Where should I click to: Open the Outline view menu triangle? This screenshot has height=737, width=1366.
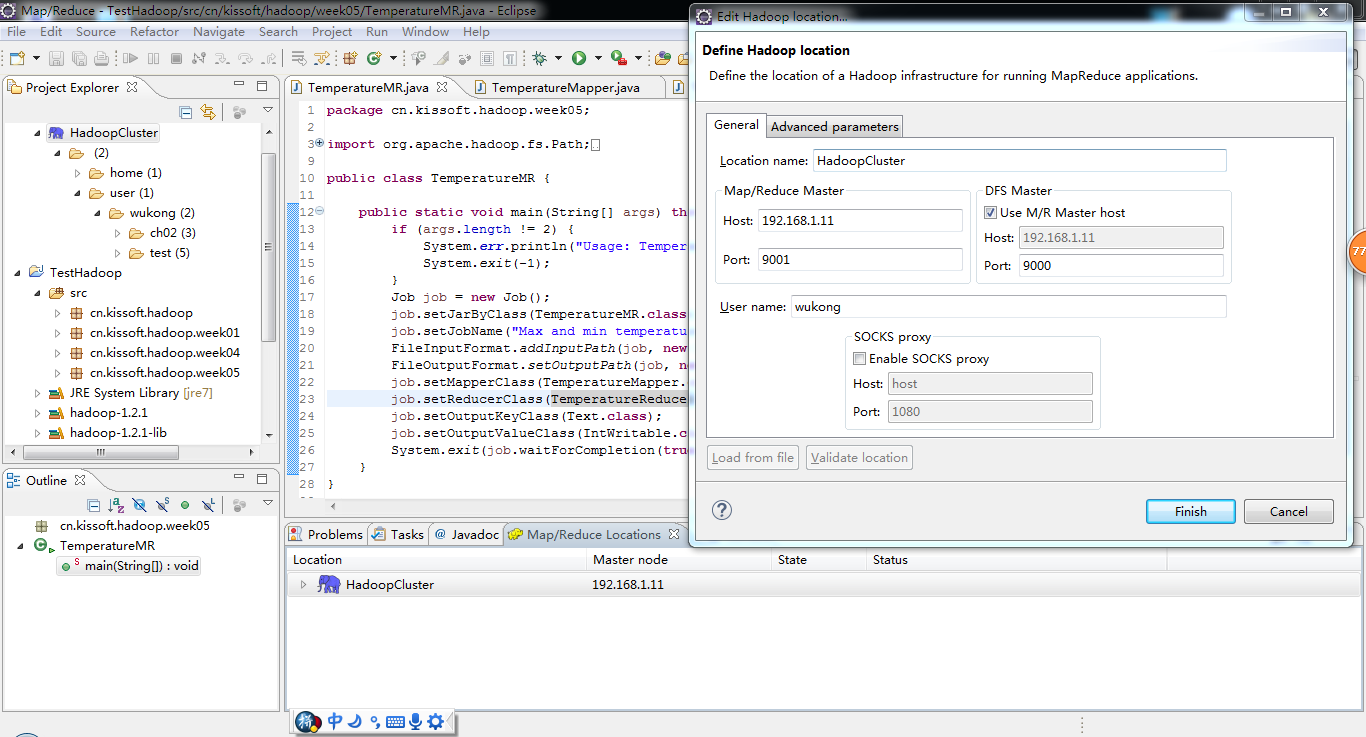point(268,504)
